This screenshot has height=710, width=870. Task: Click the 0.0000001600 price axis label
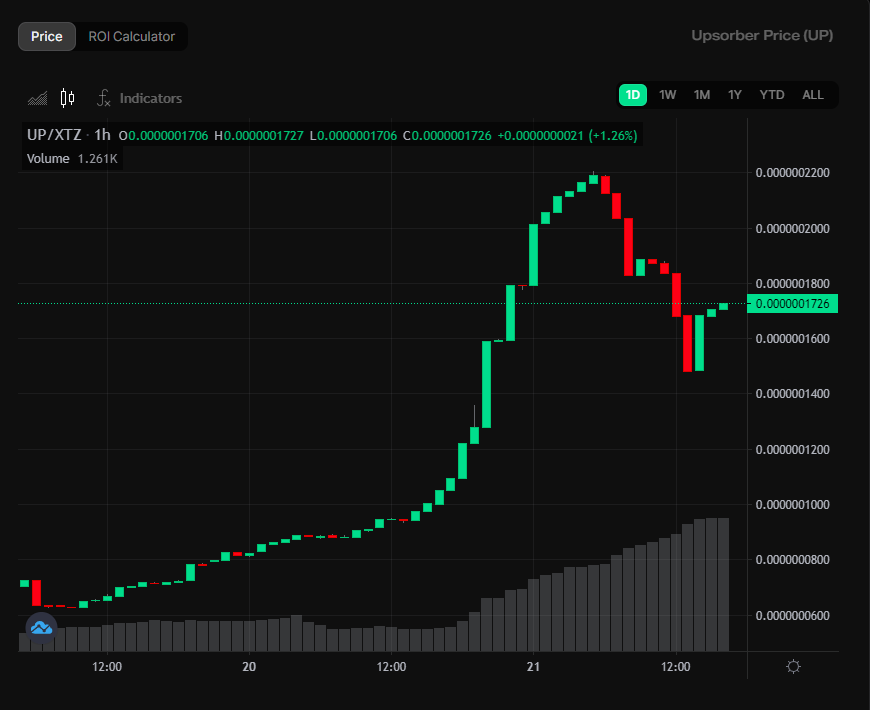point(792,338)
